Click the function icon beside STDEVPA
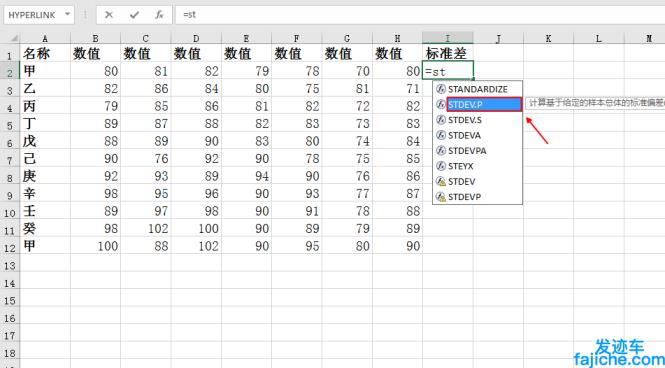The image size is (665, 368). pyautogui.click(x=441, y=151)
